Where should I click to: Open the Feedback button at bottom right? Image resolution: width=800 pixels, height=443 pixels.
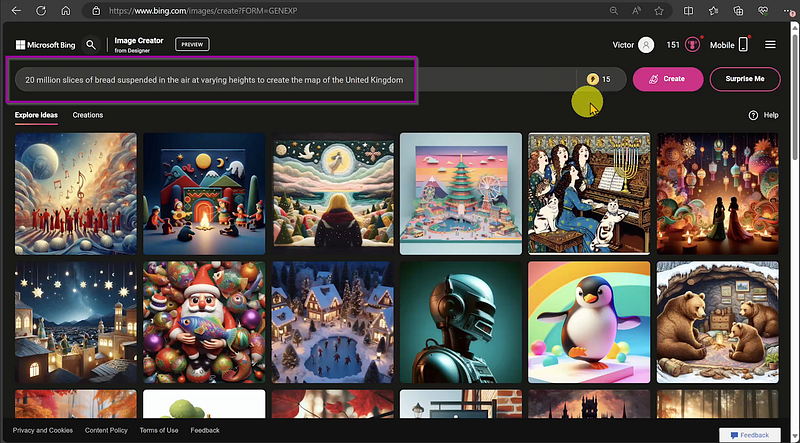749,435
